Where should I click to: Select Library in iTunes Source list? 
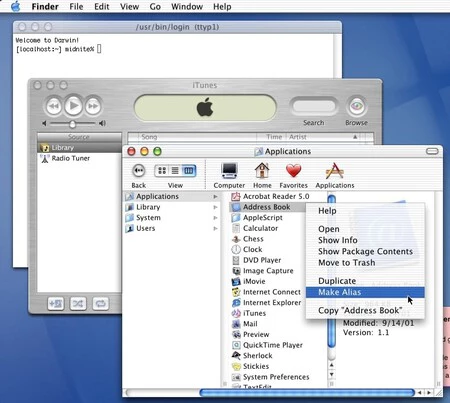click(x=79, y=148)
